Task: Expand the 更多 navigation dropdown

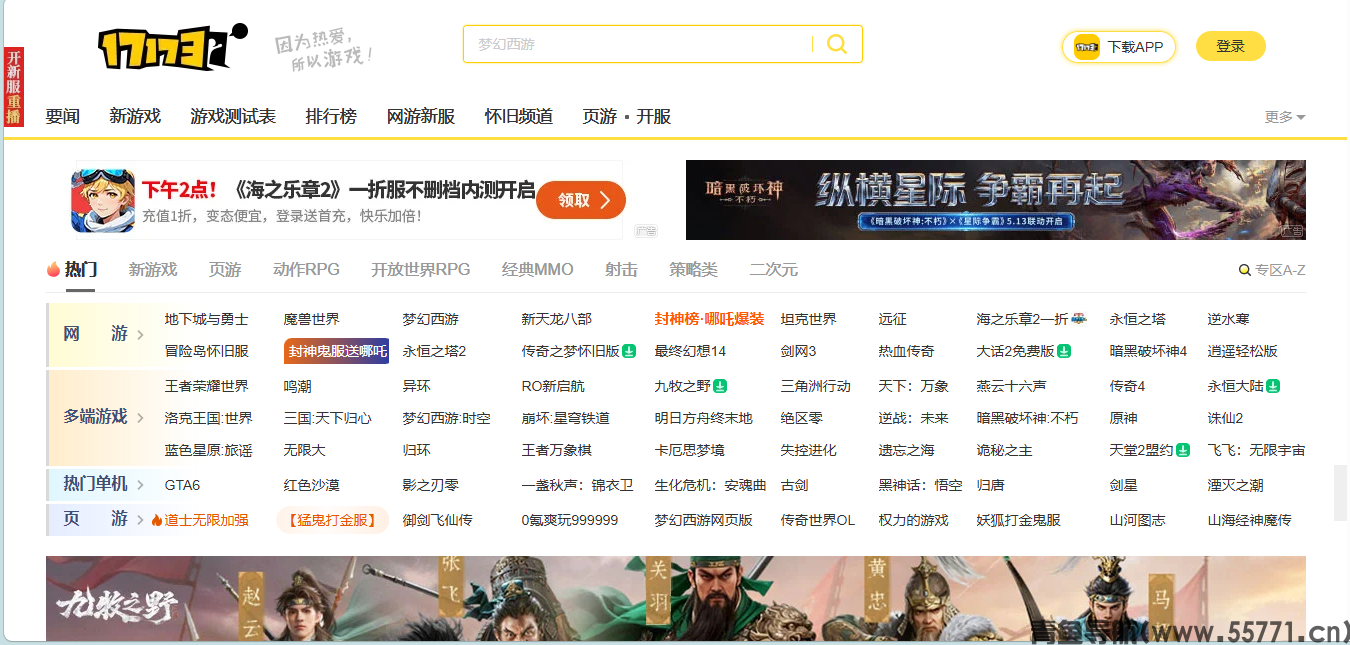Action: point(1285,117)
